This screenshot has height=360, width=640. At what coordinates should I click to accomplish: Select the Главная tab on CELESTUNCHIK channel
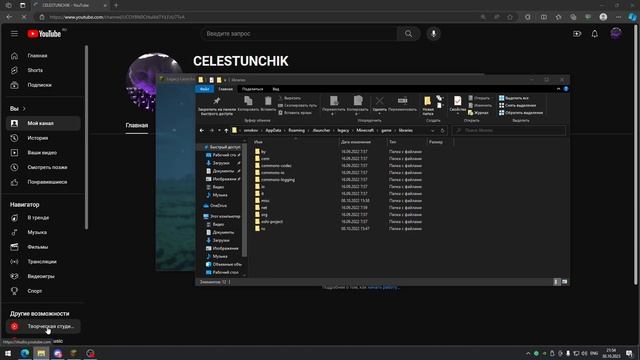[x=137, y=126]
